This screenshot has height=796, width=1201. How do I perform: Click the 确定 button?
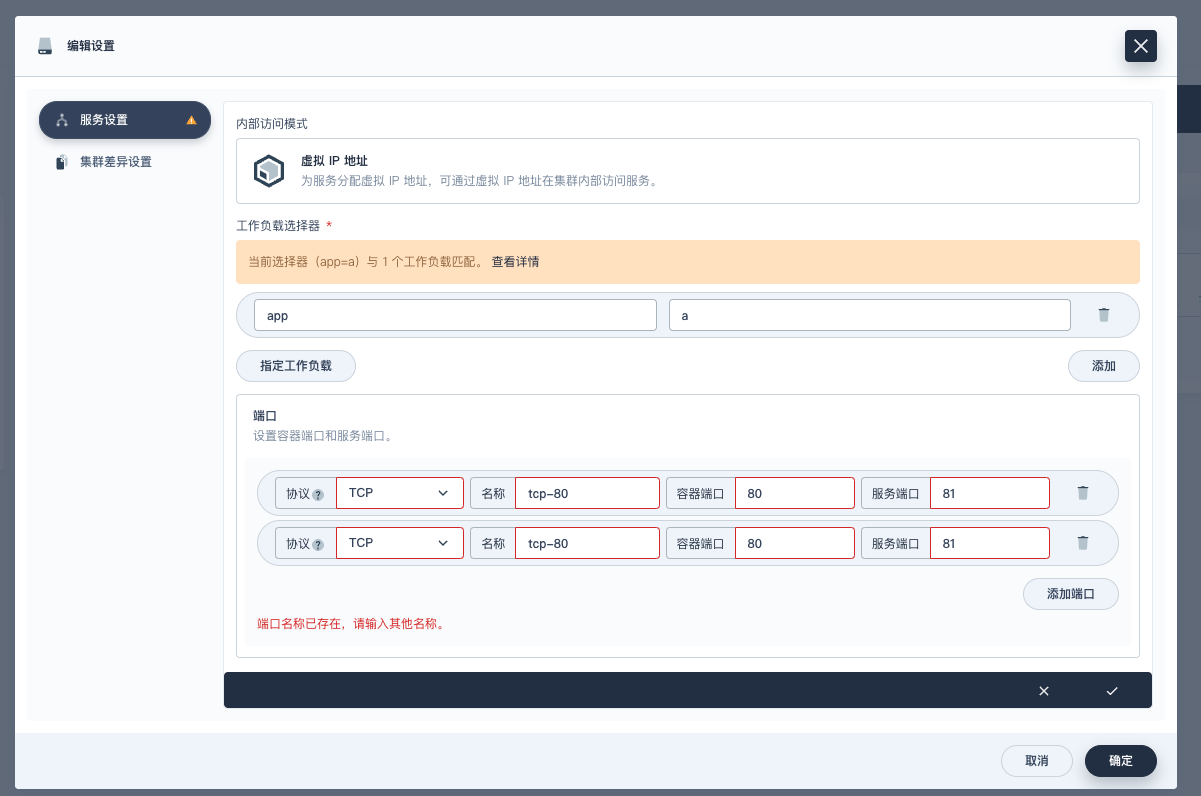pos(1121,761)
